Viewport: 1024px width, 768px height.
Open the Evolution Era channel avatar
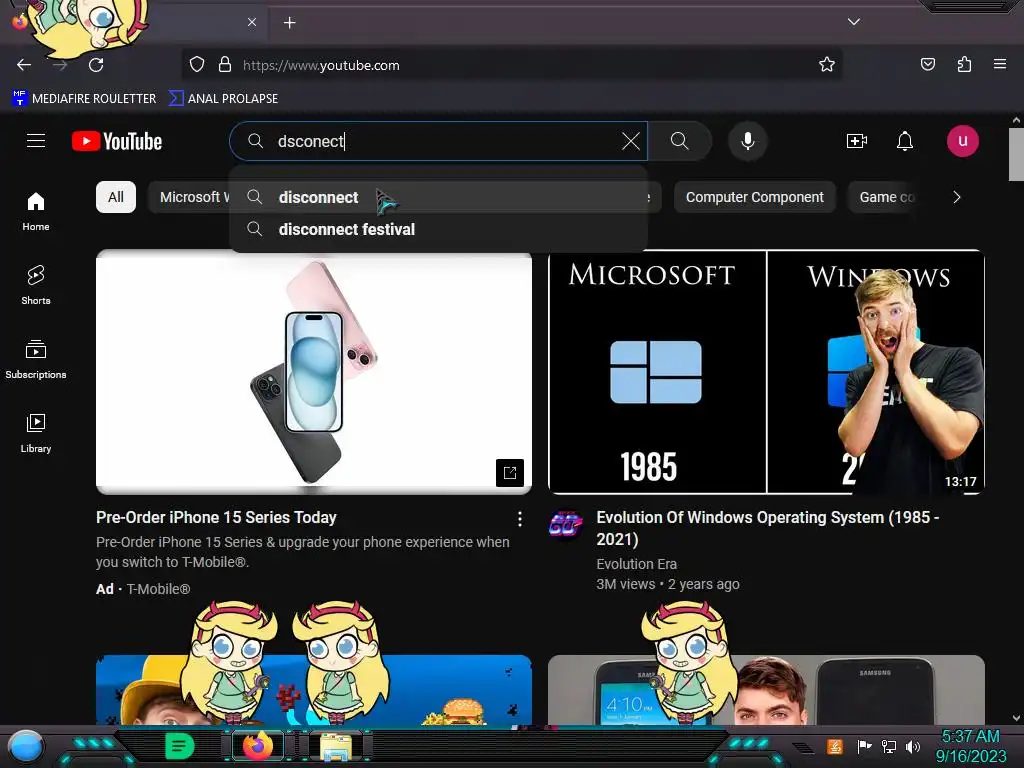pyautogui.click(x=565, y=525)
